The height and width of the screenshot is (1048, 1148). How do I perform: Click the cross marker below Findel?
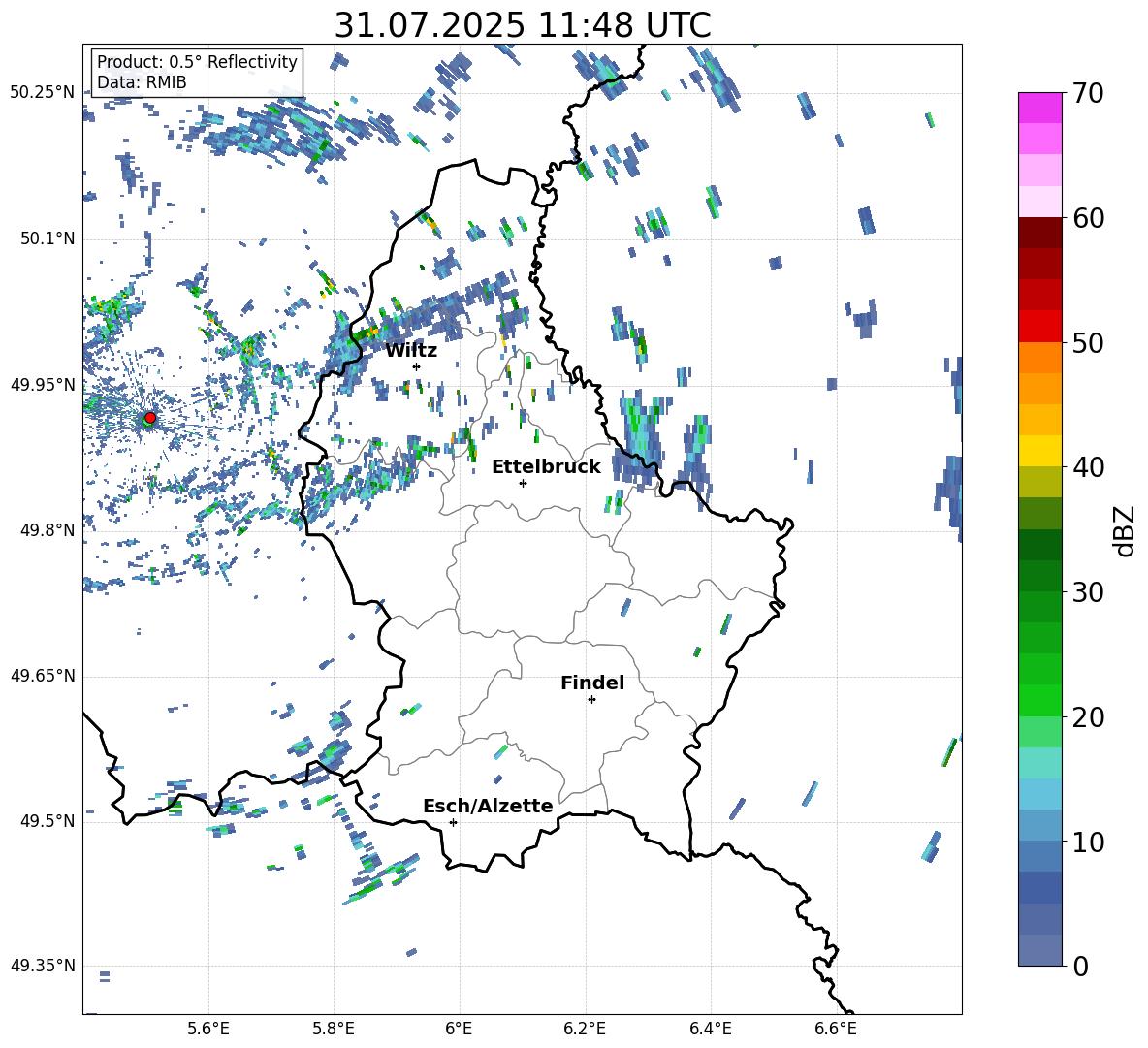pos(591,700)
